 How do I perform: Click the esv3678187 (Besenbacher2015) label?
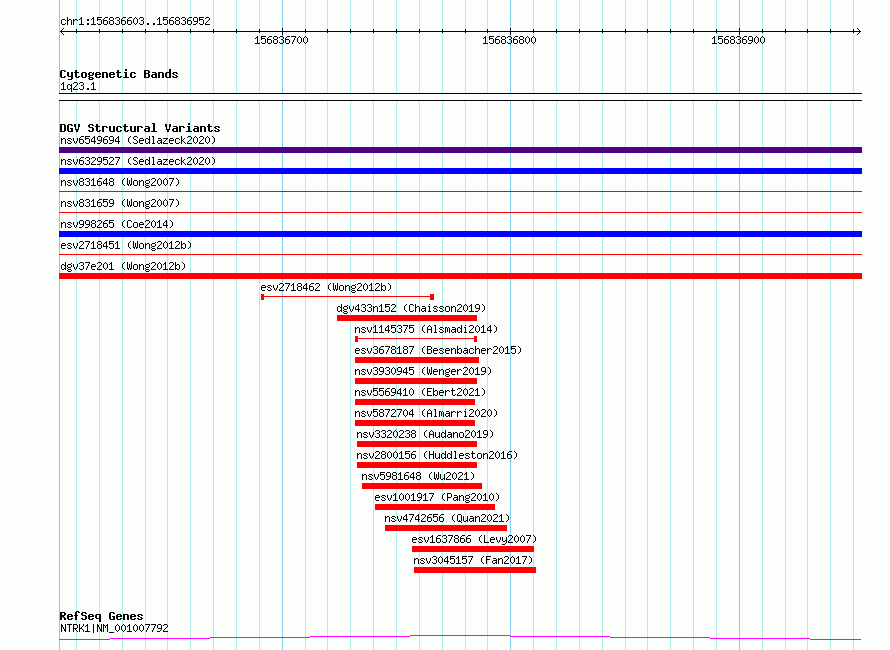(x=438, y=350)
